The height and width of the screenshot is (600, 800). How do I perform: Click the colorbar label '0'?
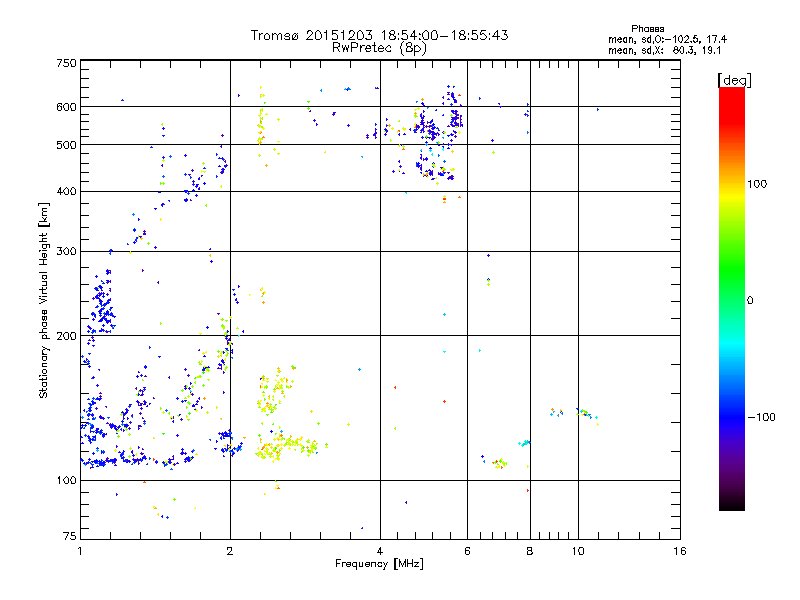(x=750, y=301)
